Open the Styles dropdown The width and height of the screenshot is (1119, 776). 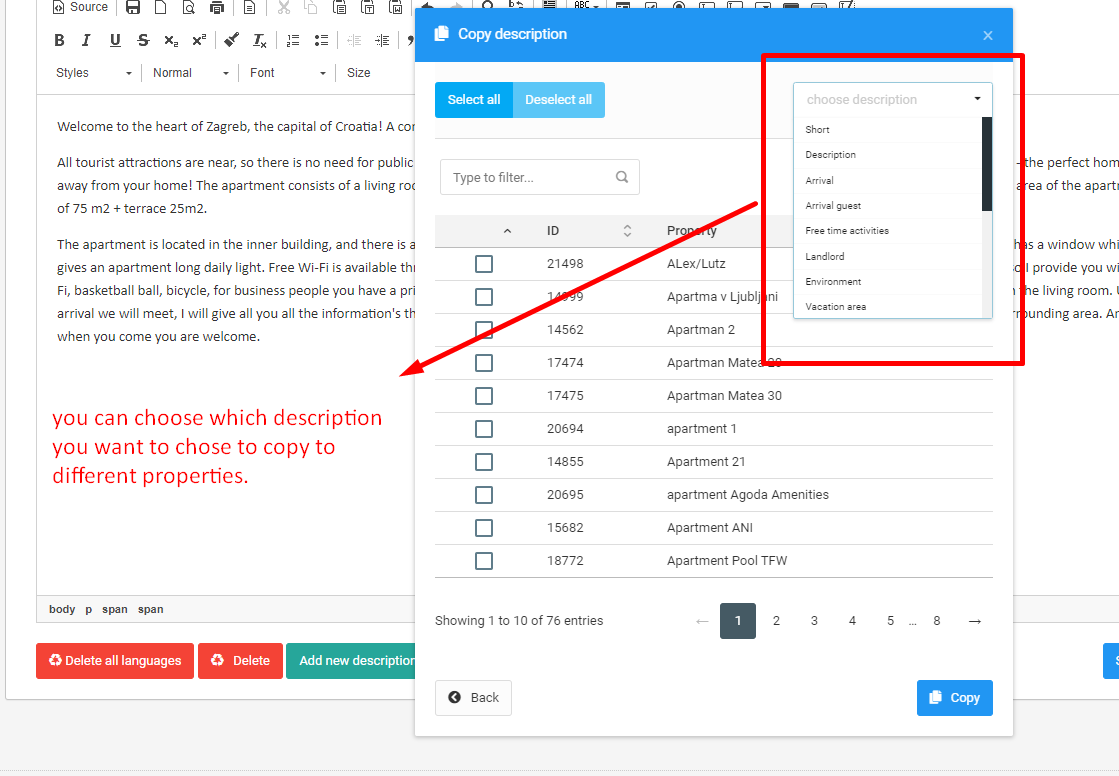(93, 73)
